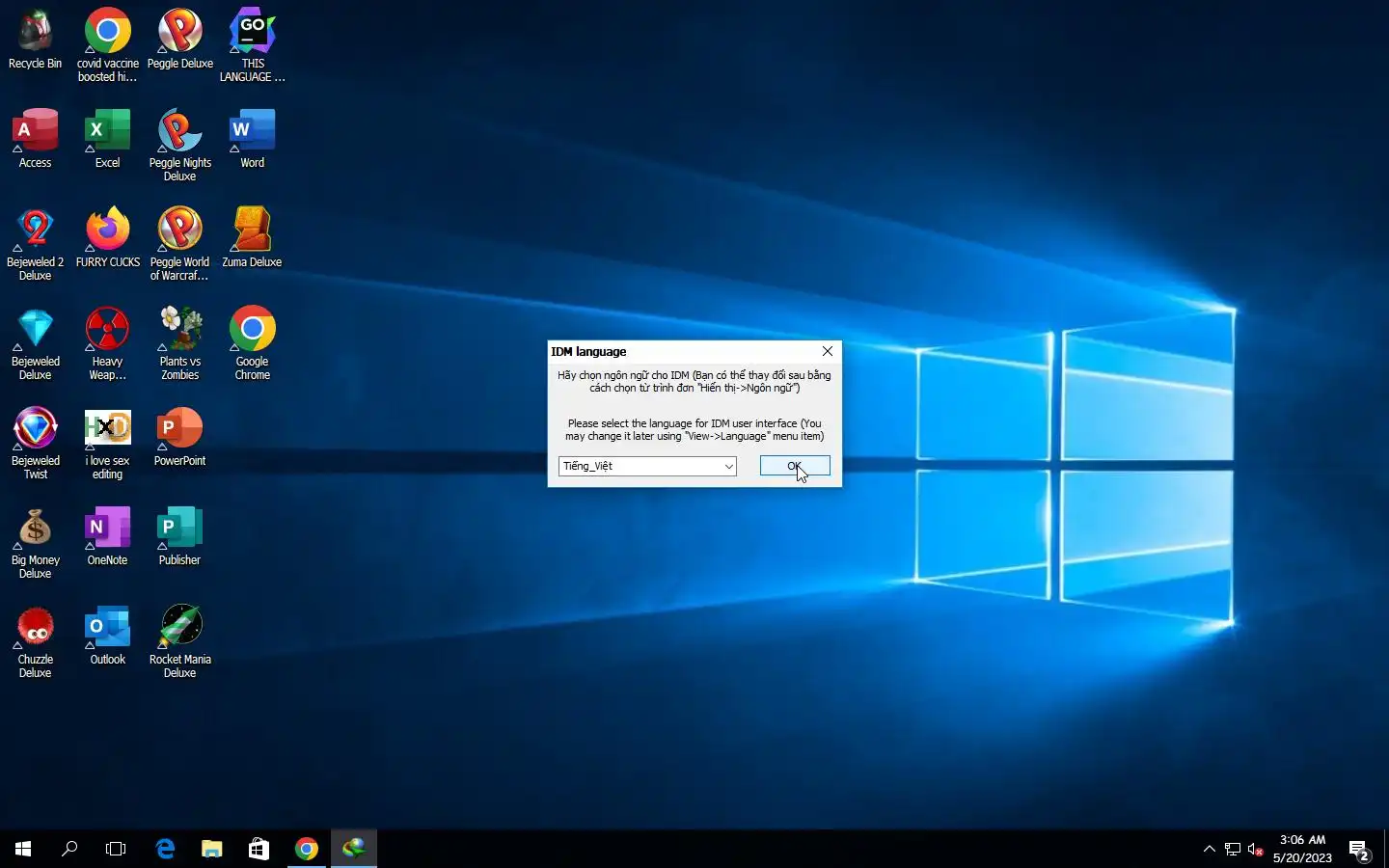Image resolution: width=1389 pixels, height=868 pixels.
Task: Select the THIS LANGUAGE GoLand shortcut
Action: pyautogui.click(x=253, y=45)
